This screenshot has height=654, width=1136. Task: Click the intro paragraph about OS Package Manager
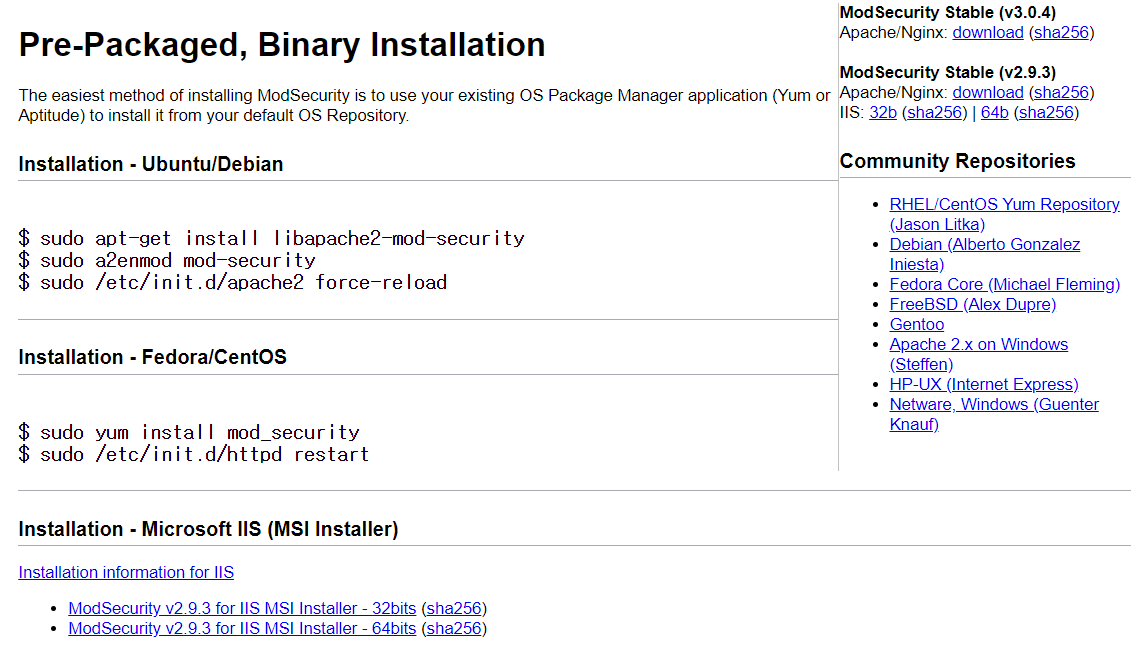coord(425,106)
